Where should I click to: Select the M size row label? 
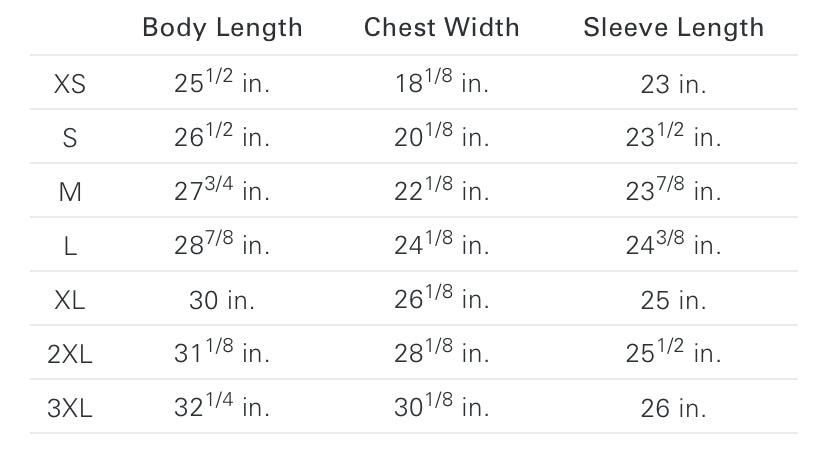tap(70, 192)
